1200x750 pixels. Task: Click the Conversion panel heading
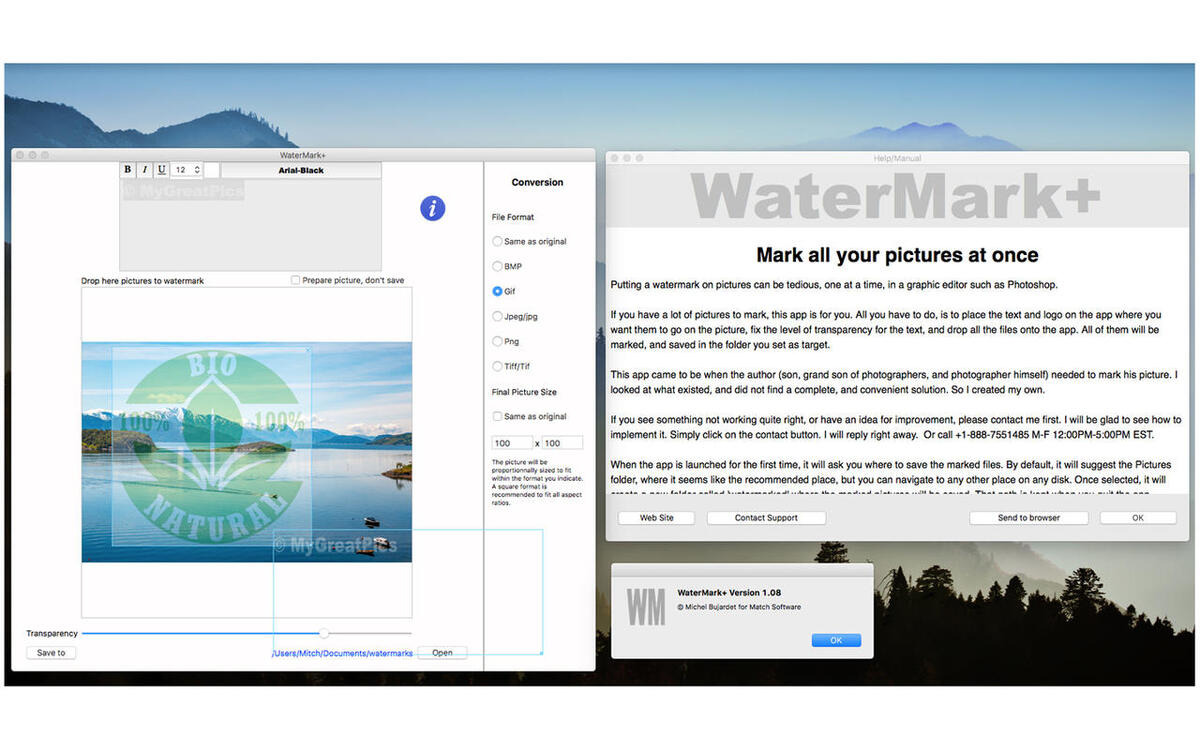[537, 182]
